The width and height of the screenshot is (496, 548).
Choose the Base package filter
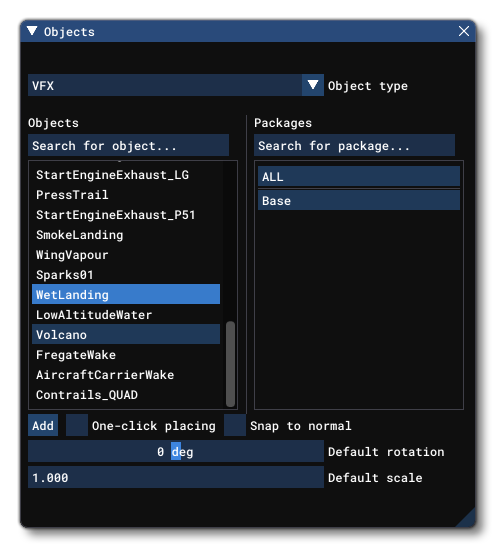click(x=359, y=200)
